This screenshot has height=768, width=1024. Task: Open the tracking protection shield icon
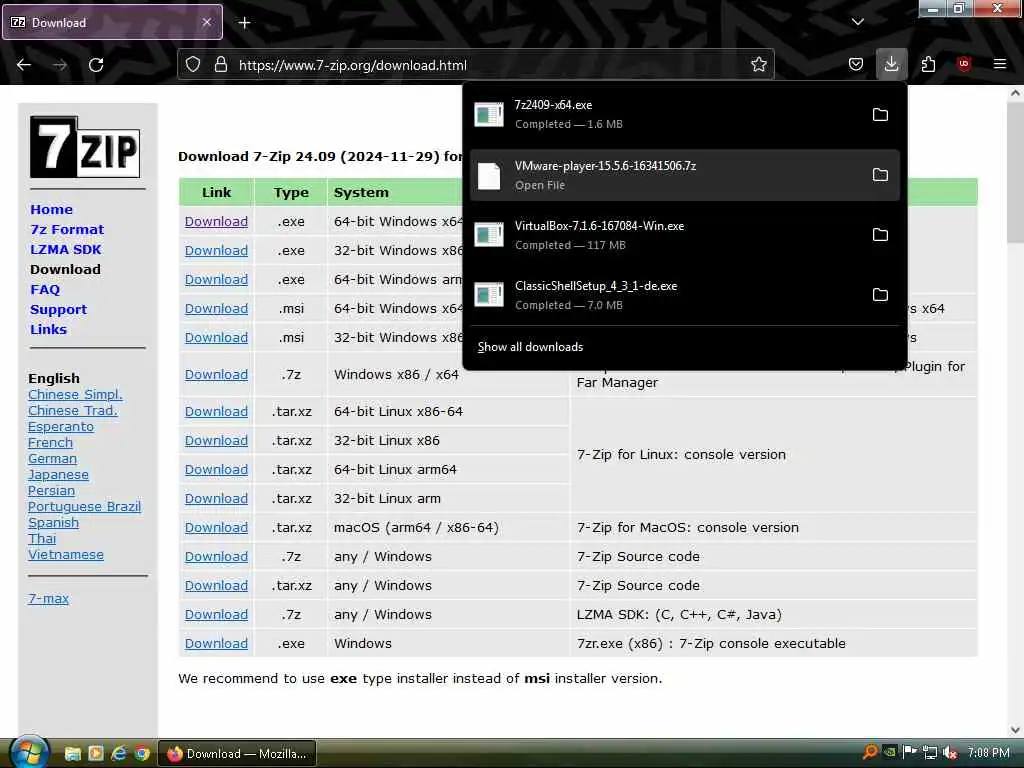click(193, 65)
